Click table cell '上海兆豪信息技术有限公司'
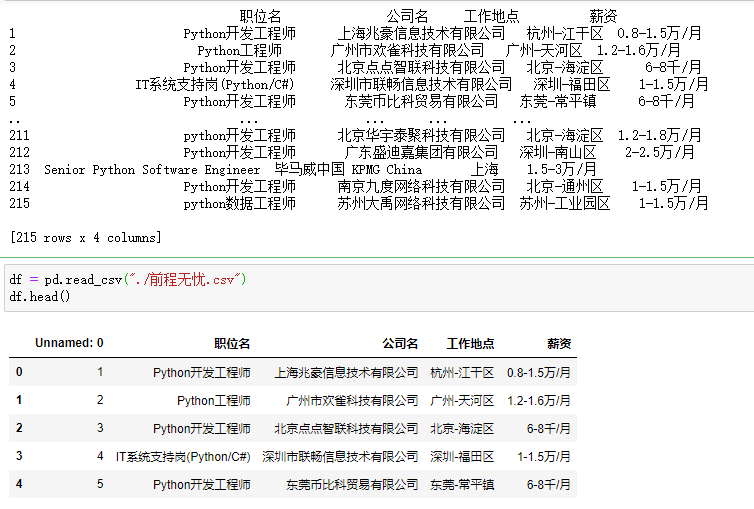This screenshot has width=754, height=509. 346,372
